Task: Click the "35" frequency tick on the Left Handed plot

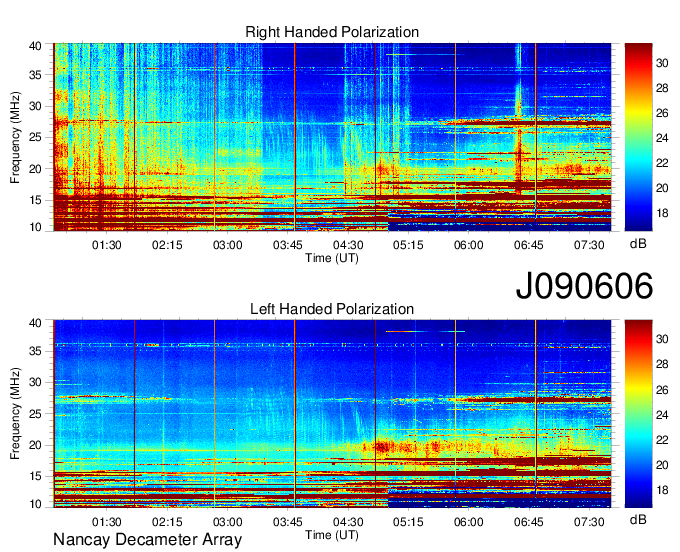Action: click(35, 352)
